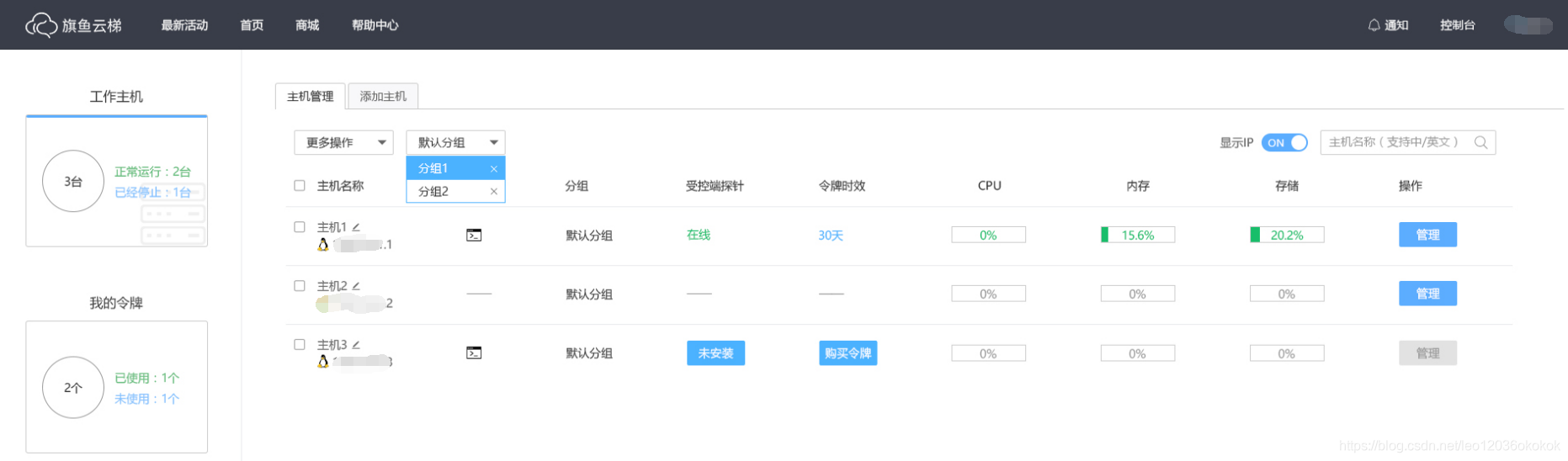Screen dimensions: 1568x461
Task: Select 分组2 from group list
Action: point(455,191)
